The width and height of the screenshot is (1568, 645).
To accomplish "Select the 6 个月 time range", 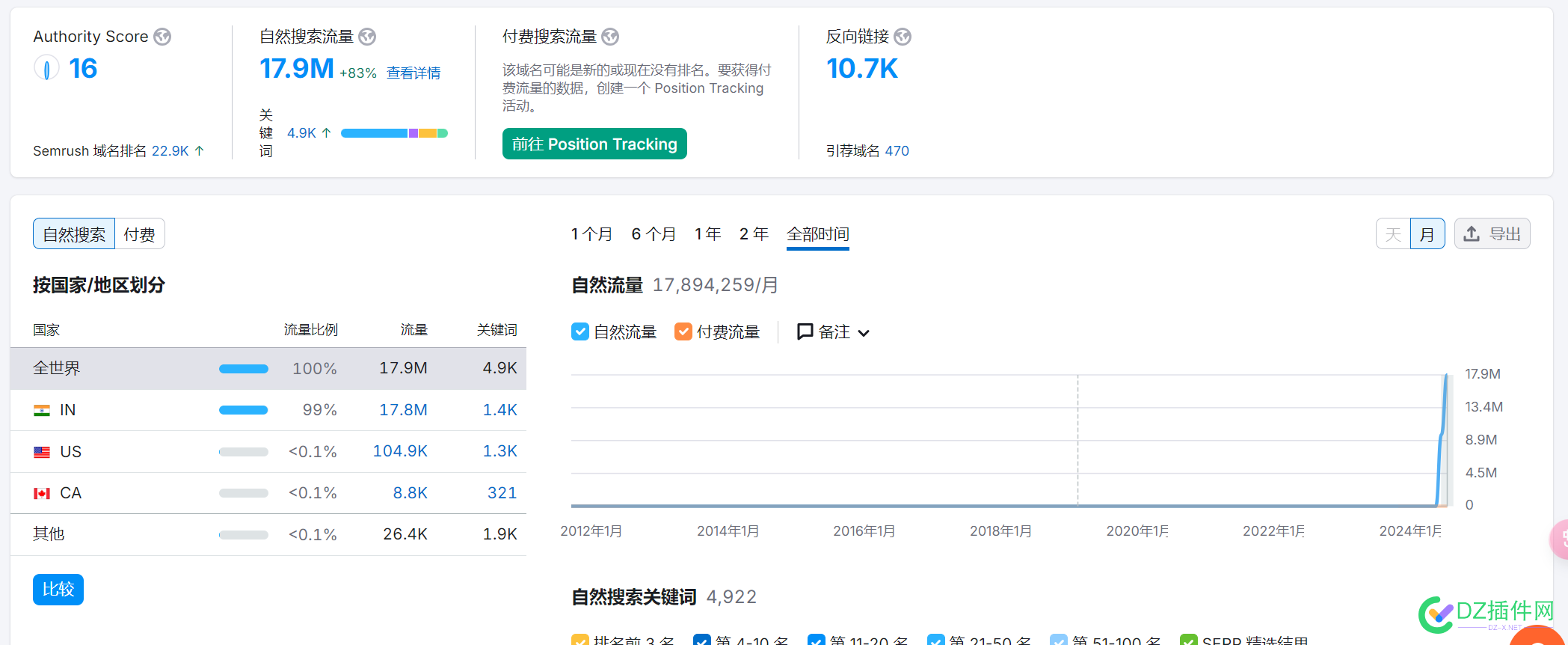I will [654, 234].
